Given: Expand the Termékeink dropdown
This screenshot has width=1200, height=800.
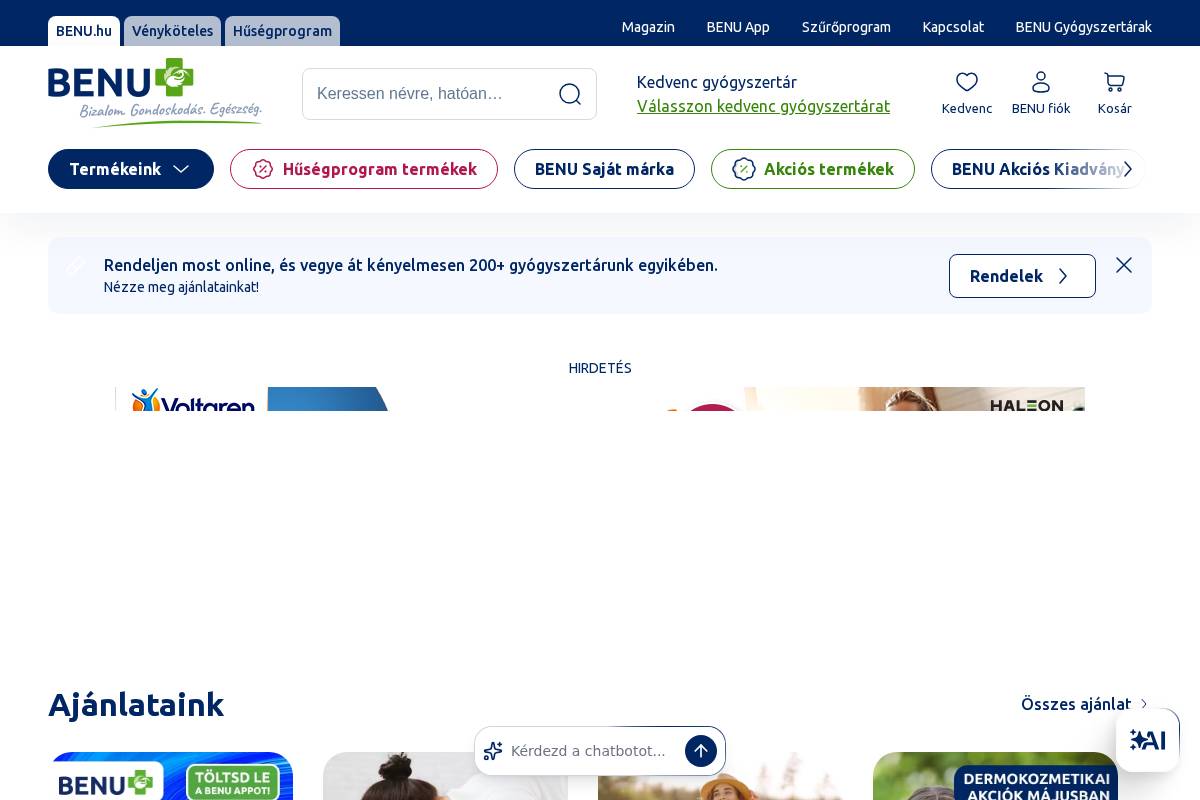Looking at the screenshot, I should [131, 169].
